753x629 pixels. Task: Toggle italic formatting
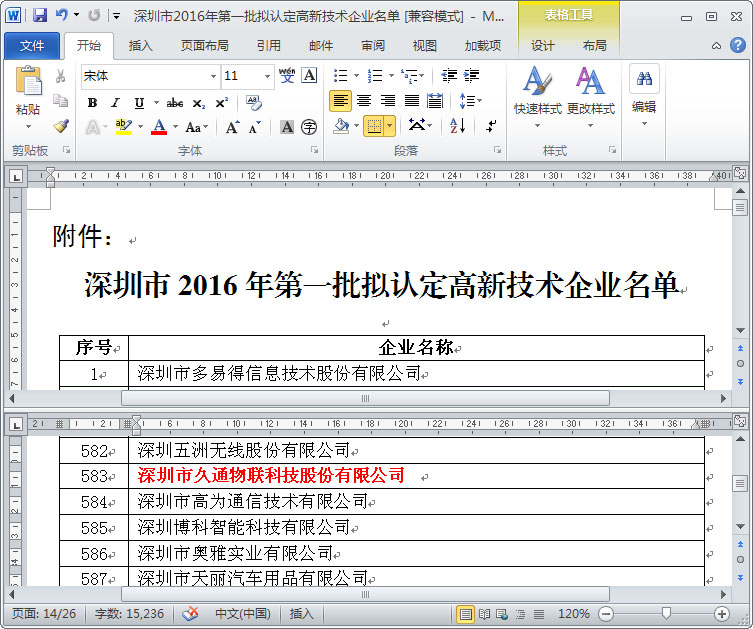[115, 102]
